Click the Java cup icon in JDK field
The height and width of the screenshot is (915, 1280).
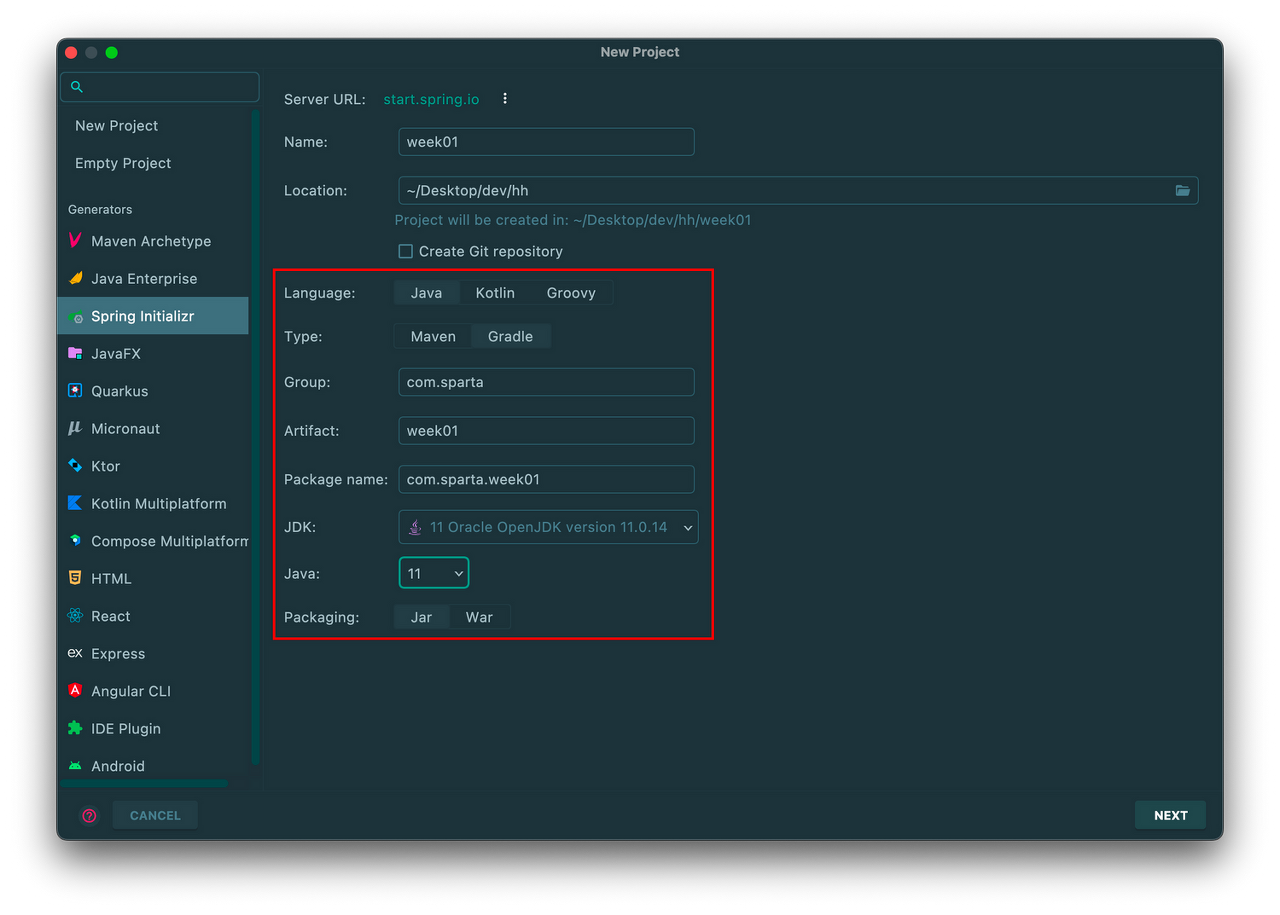coord(415,527)
